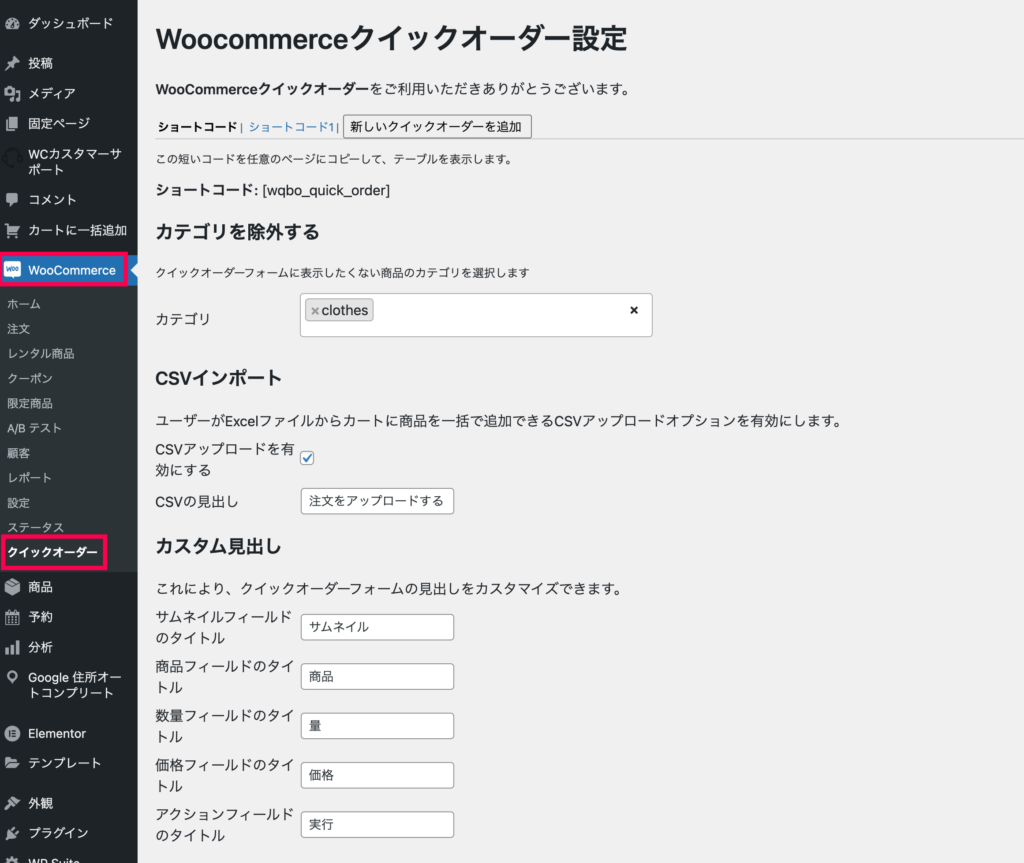Click 新しいクイックオーダーを追加 button
This screenshot has height=863, width=1024.
click(x=437, y=127)
